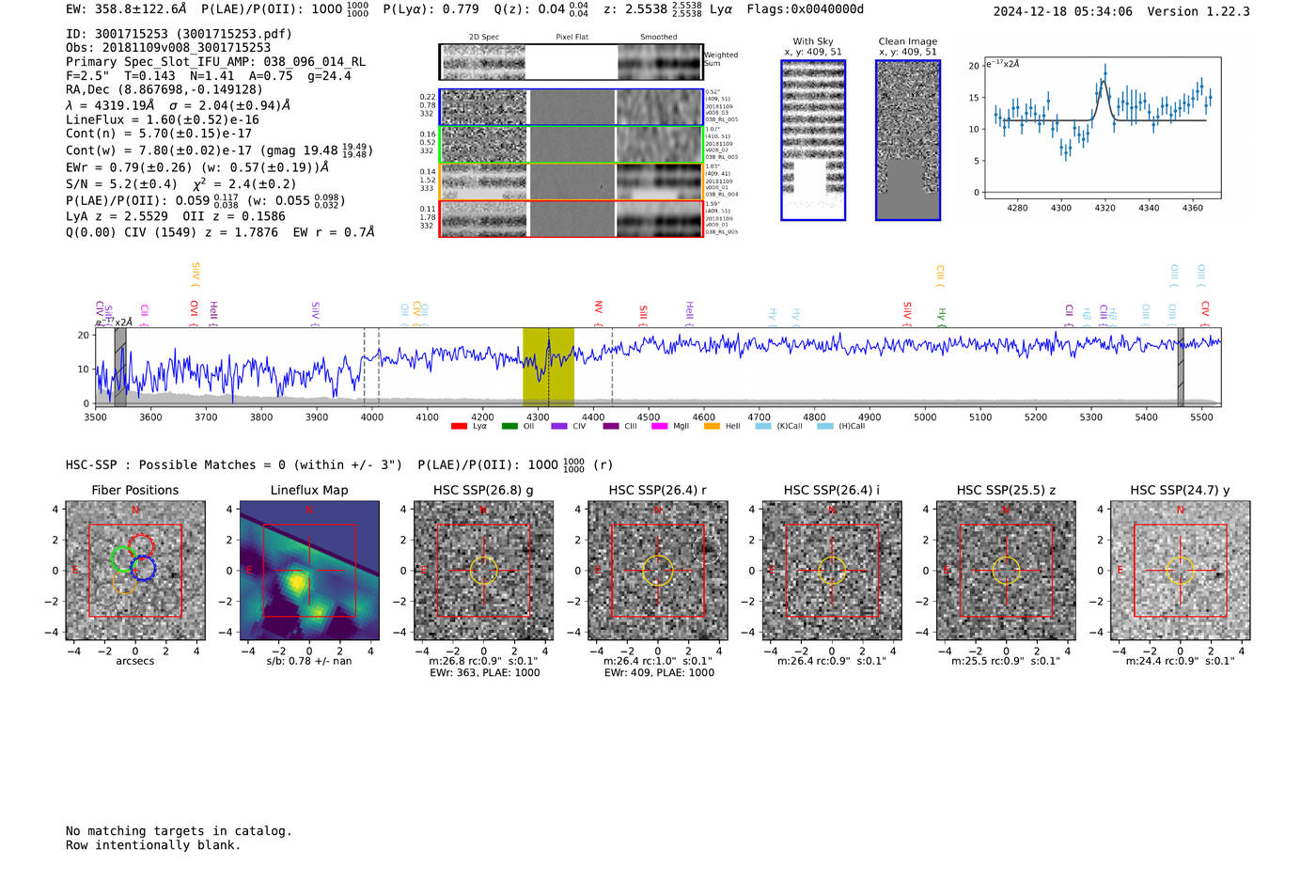
Task: Click the Obs: 20181109v008 line
Action: [168, 48]
